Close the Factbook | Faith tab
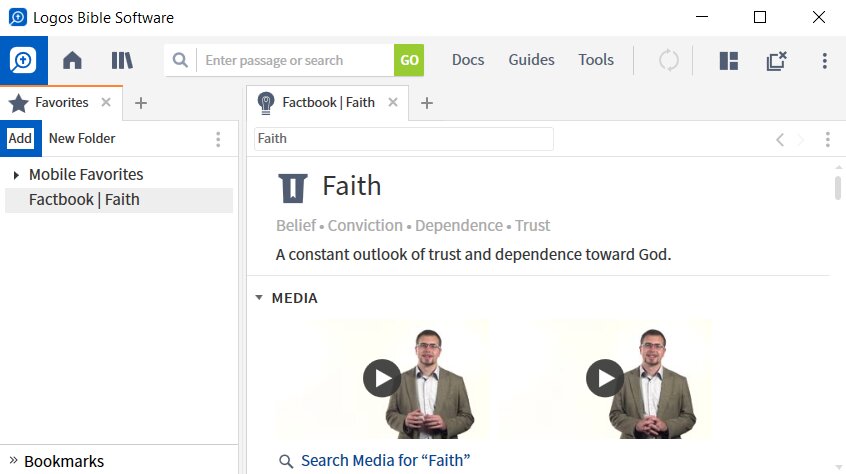The height and width of the screenshot is (474, 846). click(x=393, y=102)
